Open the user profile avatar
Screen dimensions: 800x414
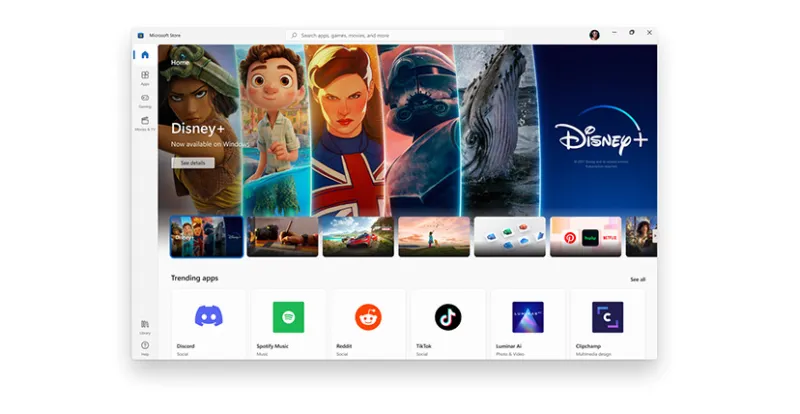point(594,35)
